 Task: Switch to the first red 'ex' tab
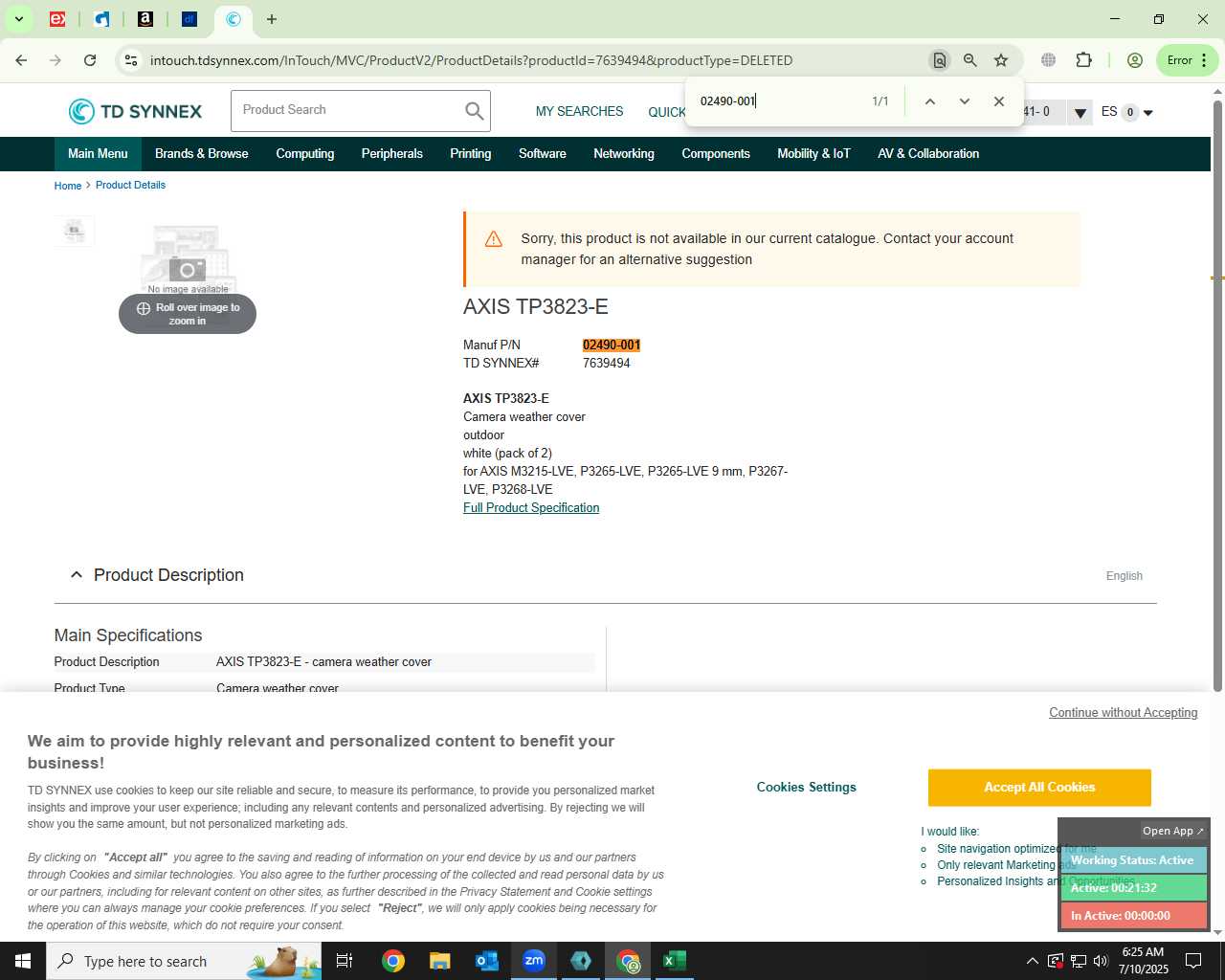[57, 19]
